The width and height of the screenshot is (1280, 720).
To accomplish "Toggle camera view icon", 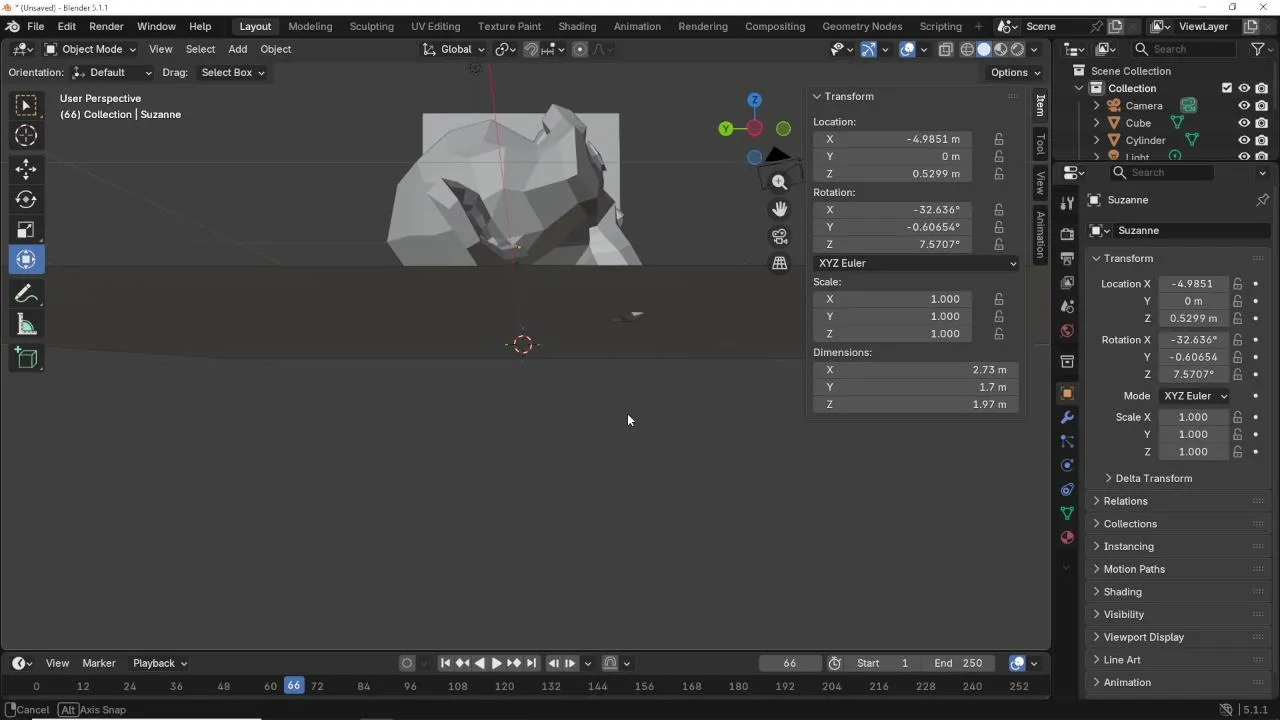I will pyautogui.click(x=780, y=236).
